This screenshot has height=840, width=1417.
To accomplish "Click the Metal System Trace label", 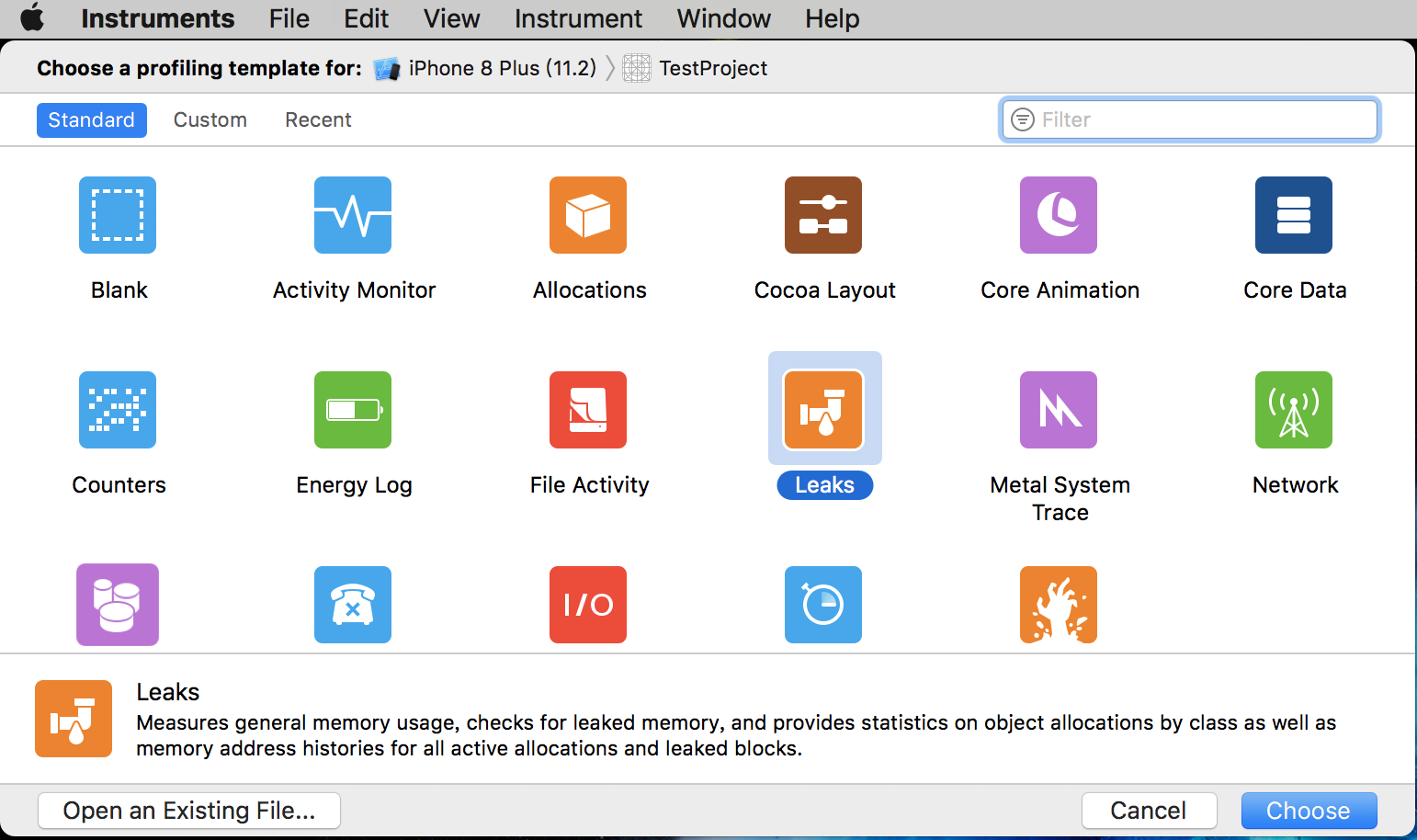I will [x=1060, y=499].
